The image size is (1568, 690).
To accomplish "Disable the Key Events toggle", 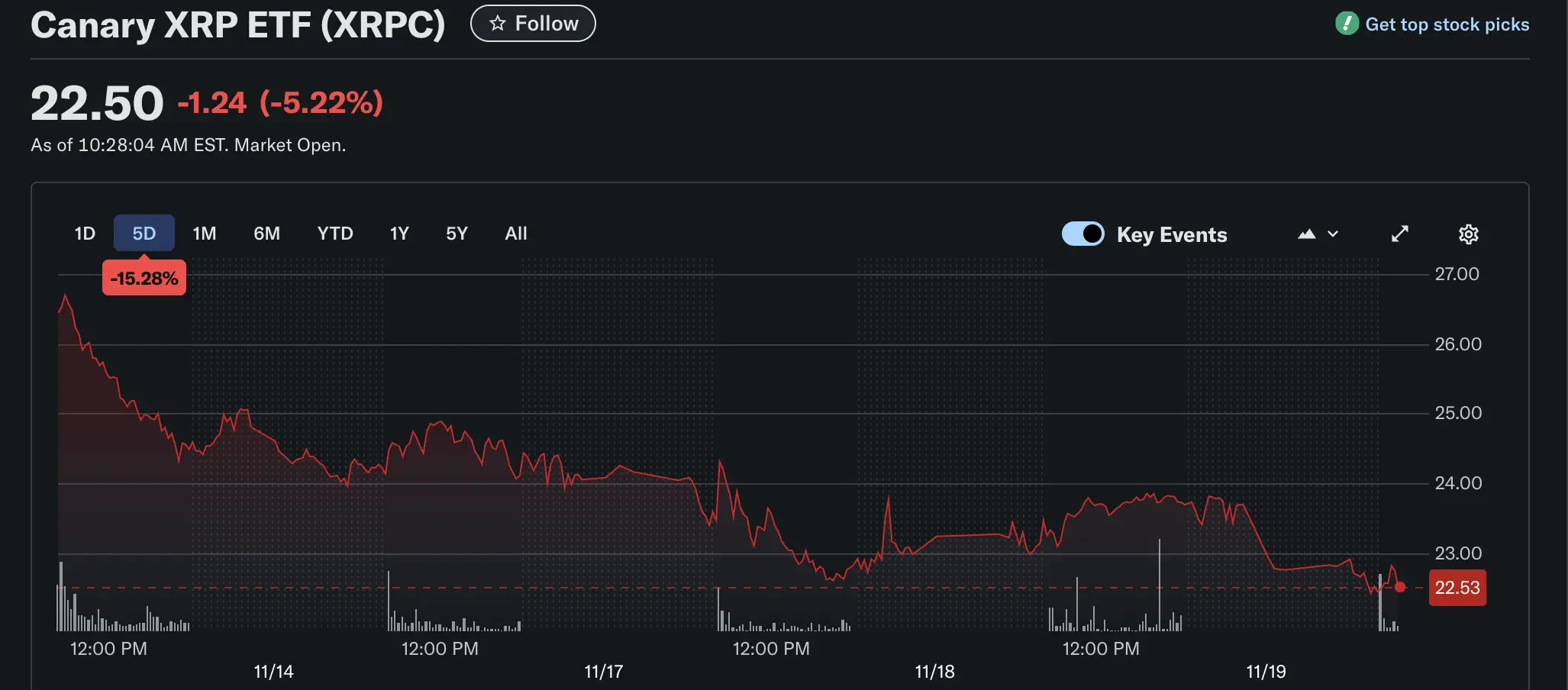I will [1082, 234].
